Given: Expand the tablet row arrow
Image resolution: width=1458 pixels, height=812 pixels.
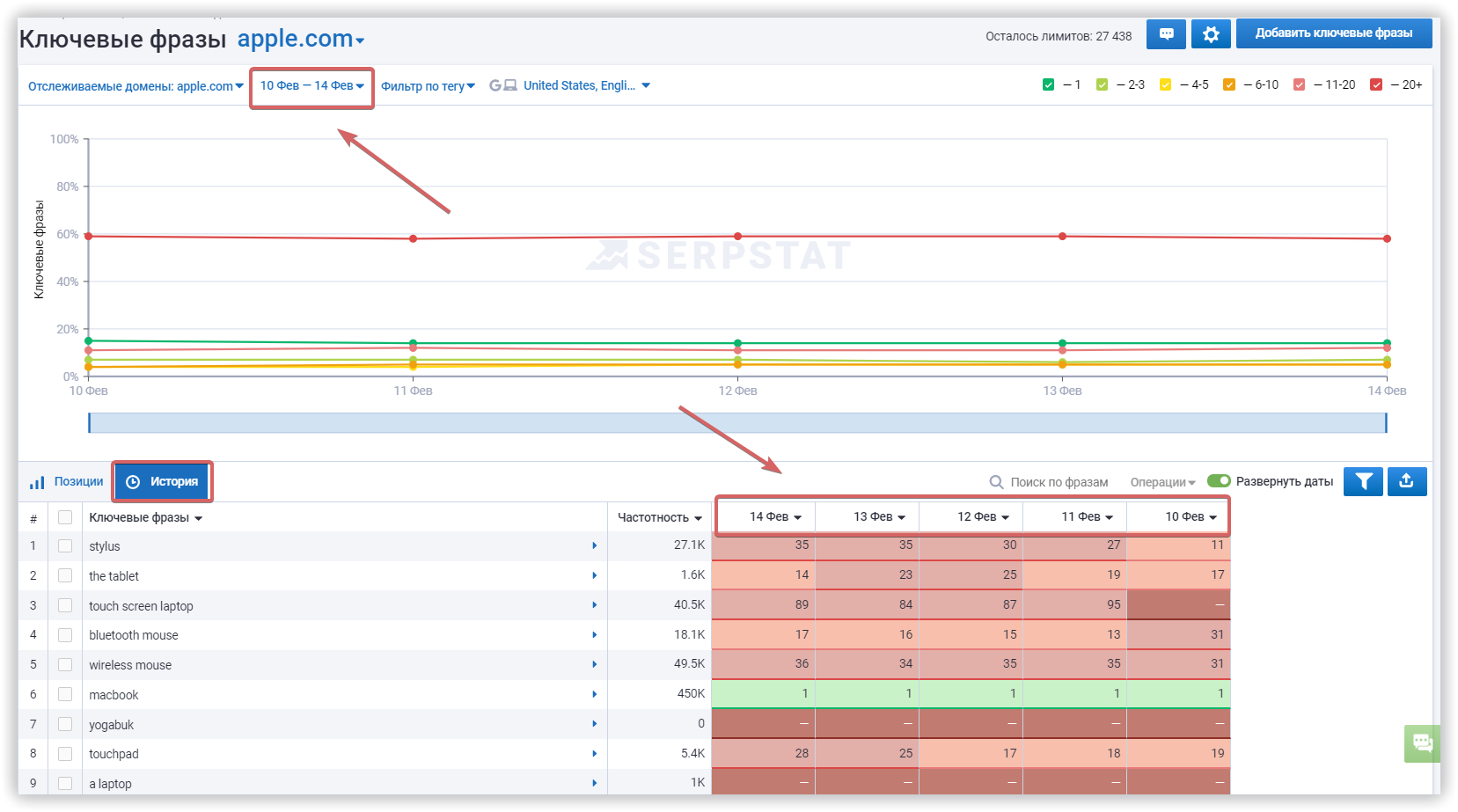Looking at the screenshot, I should (x=595, y=576).
